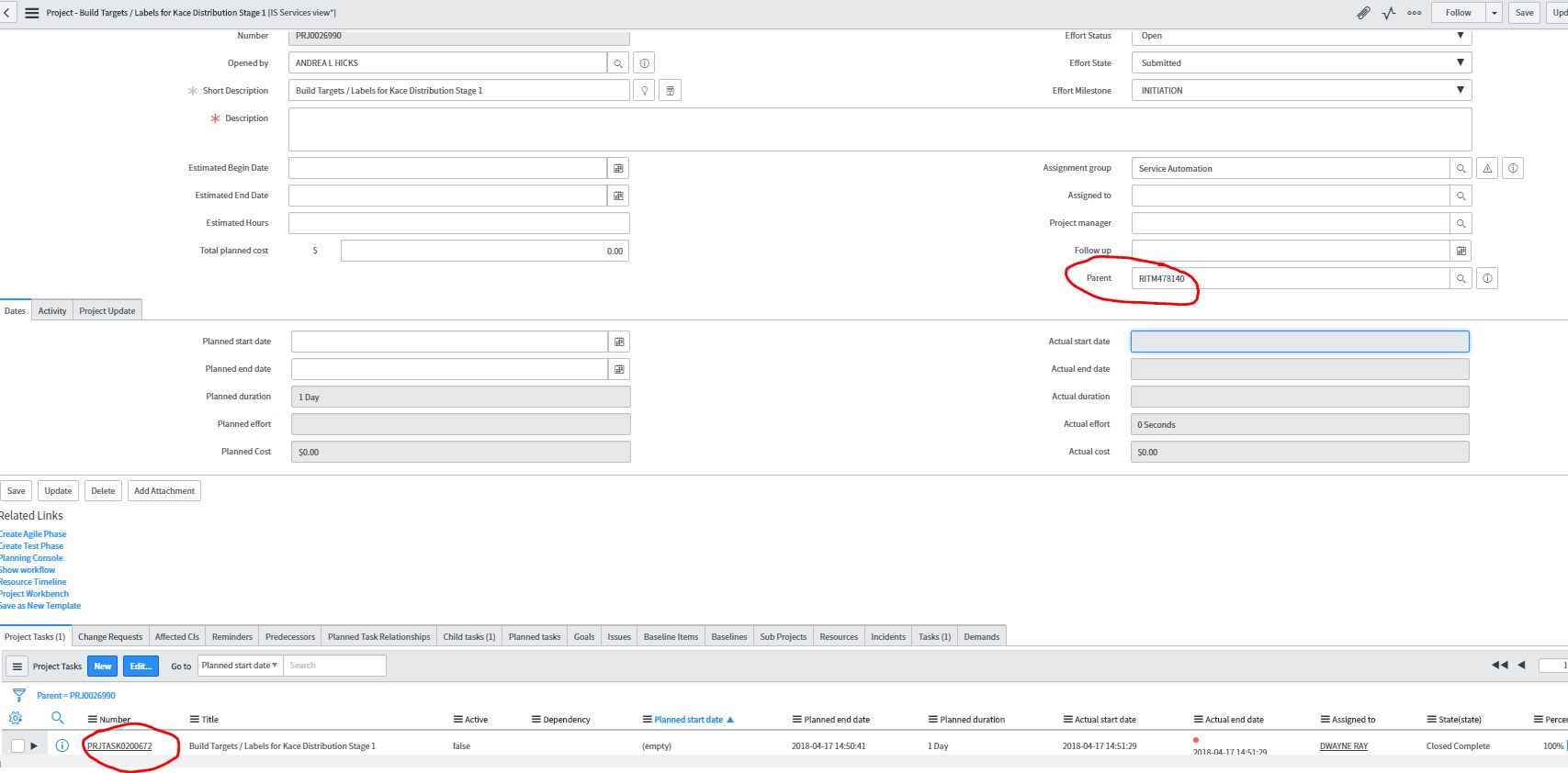
Task: Open Effort State dropdown showing Submitted
Action: click(x=1302, y=63)
